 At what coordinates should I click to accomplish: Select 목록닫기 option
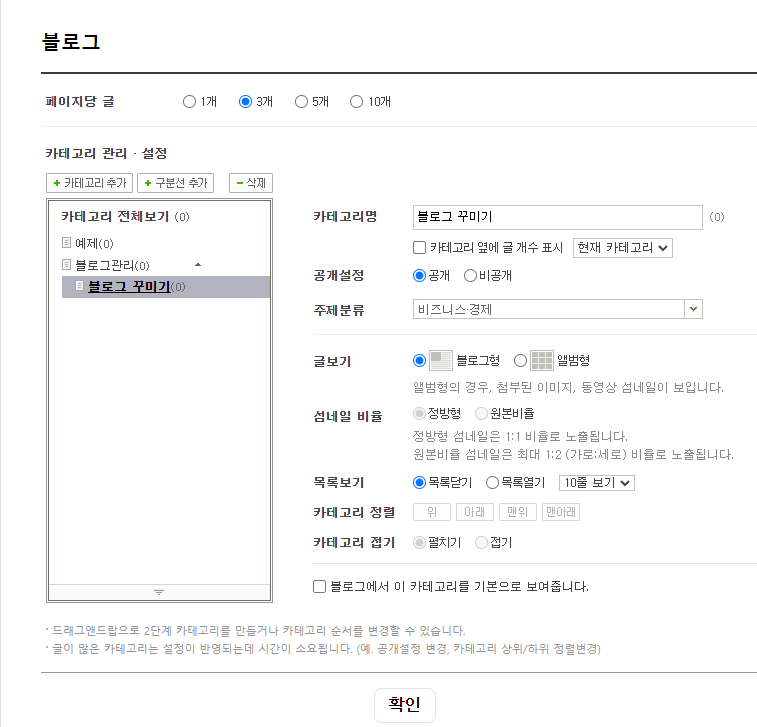point(420,483)
